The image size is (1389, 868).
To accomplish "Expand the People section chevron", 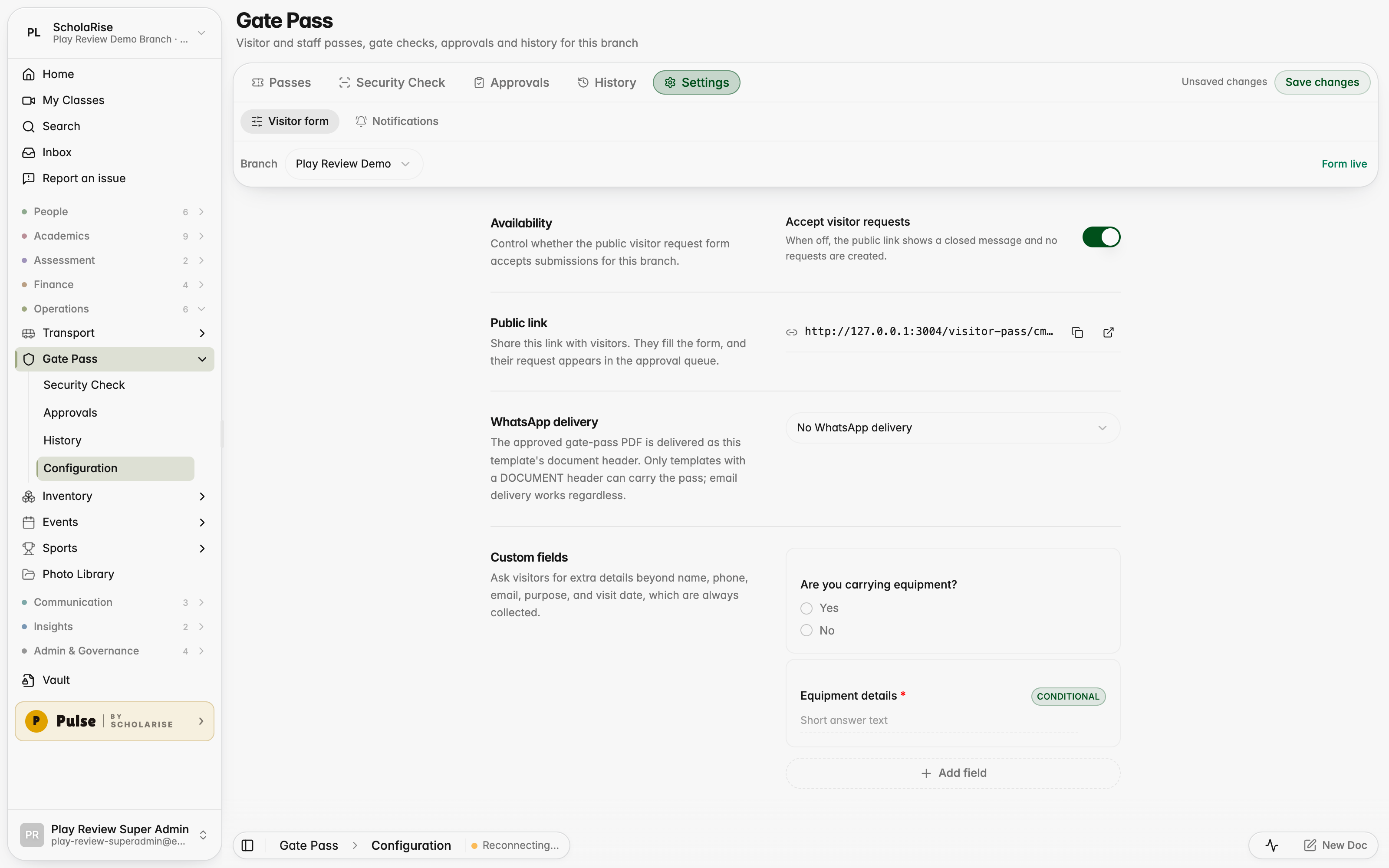I will (201, 212).
